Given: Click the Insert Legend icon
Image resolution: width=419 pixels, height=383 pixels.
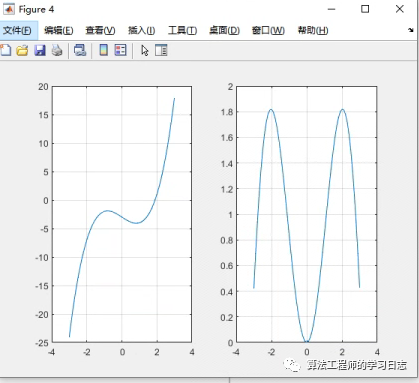Looking at the screenshot, I should tap(120, 50).
